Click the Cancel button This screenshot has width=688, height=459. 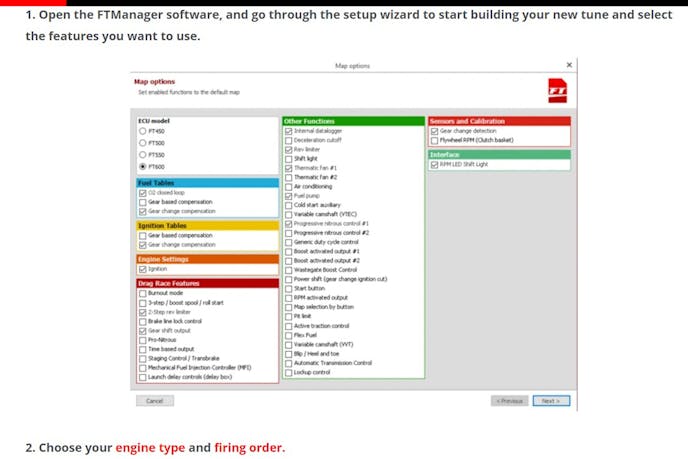(x=154, y=401)
